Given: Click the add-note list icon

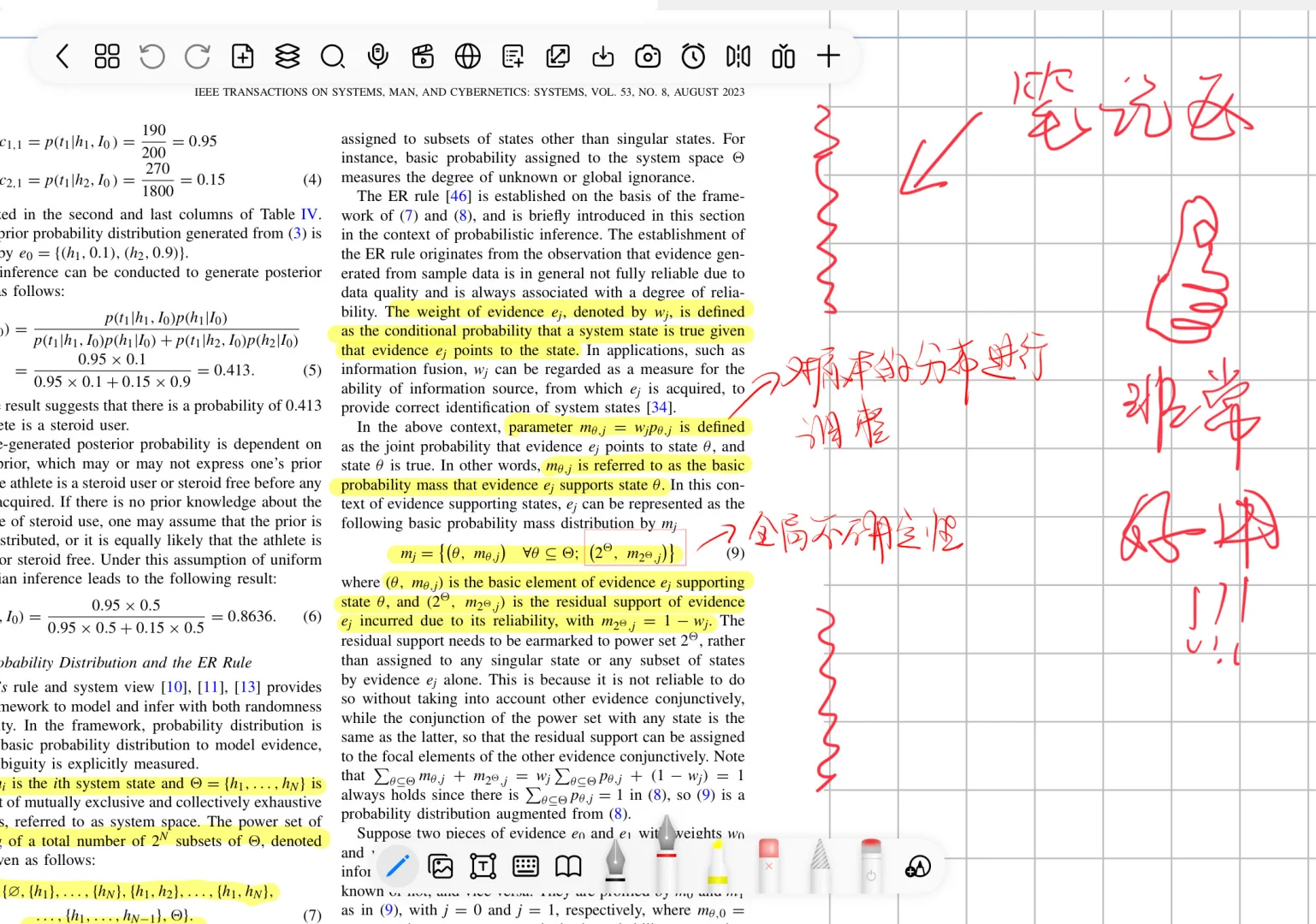Looking at the screenshot, I should tap(513, 56).
